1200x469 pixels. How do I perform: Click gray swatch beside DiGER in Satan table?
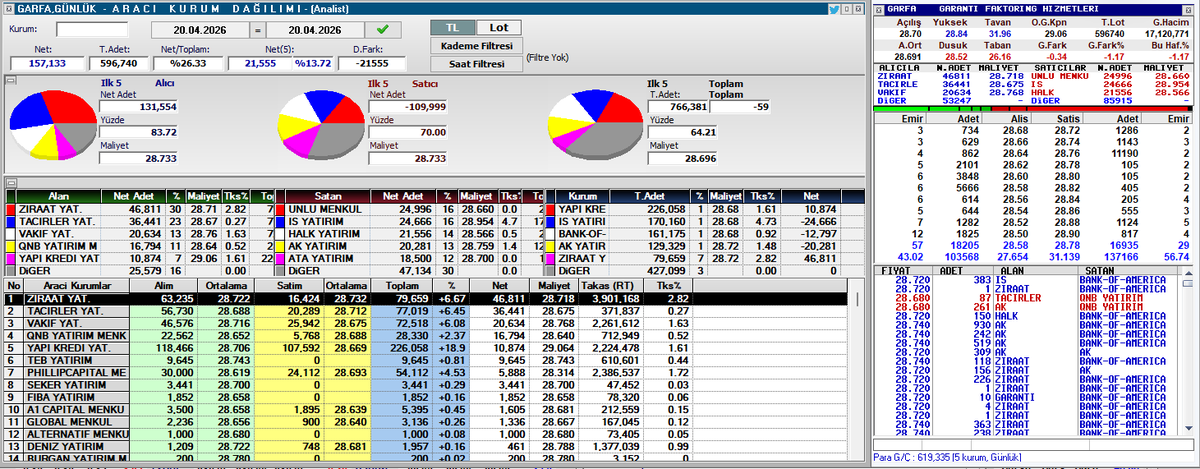[280, 270]
